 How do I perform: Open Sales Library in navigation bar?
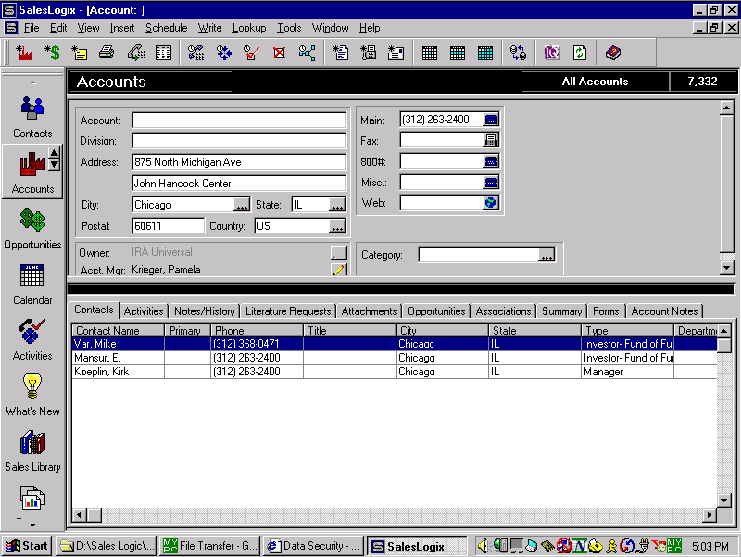point(33,451)
